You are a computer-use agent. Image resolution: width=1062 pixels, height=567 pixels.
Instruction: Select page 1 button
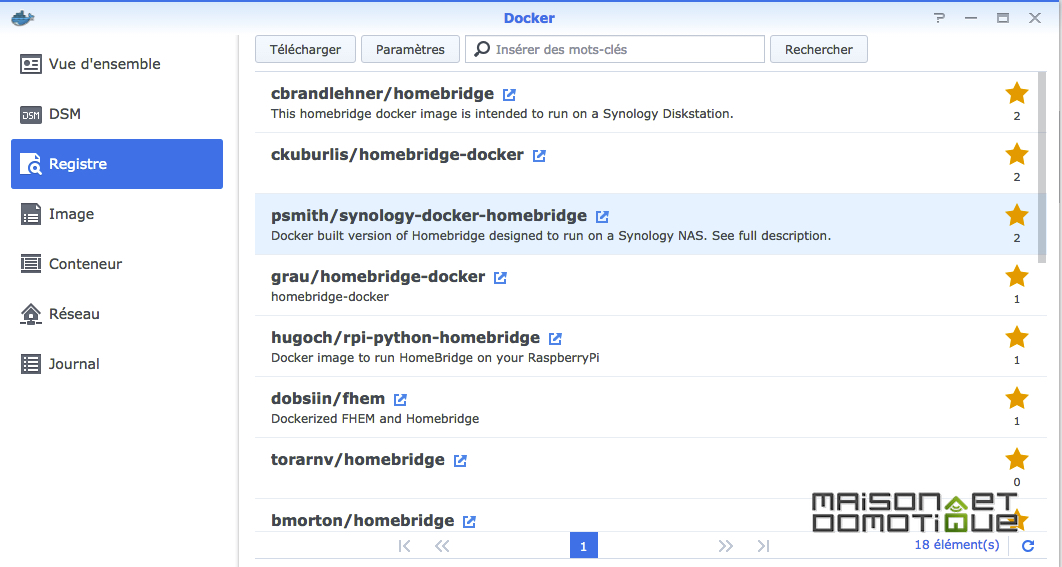point(584,545)
